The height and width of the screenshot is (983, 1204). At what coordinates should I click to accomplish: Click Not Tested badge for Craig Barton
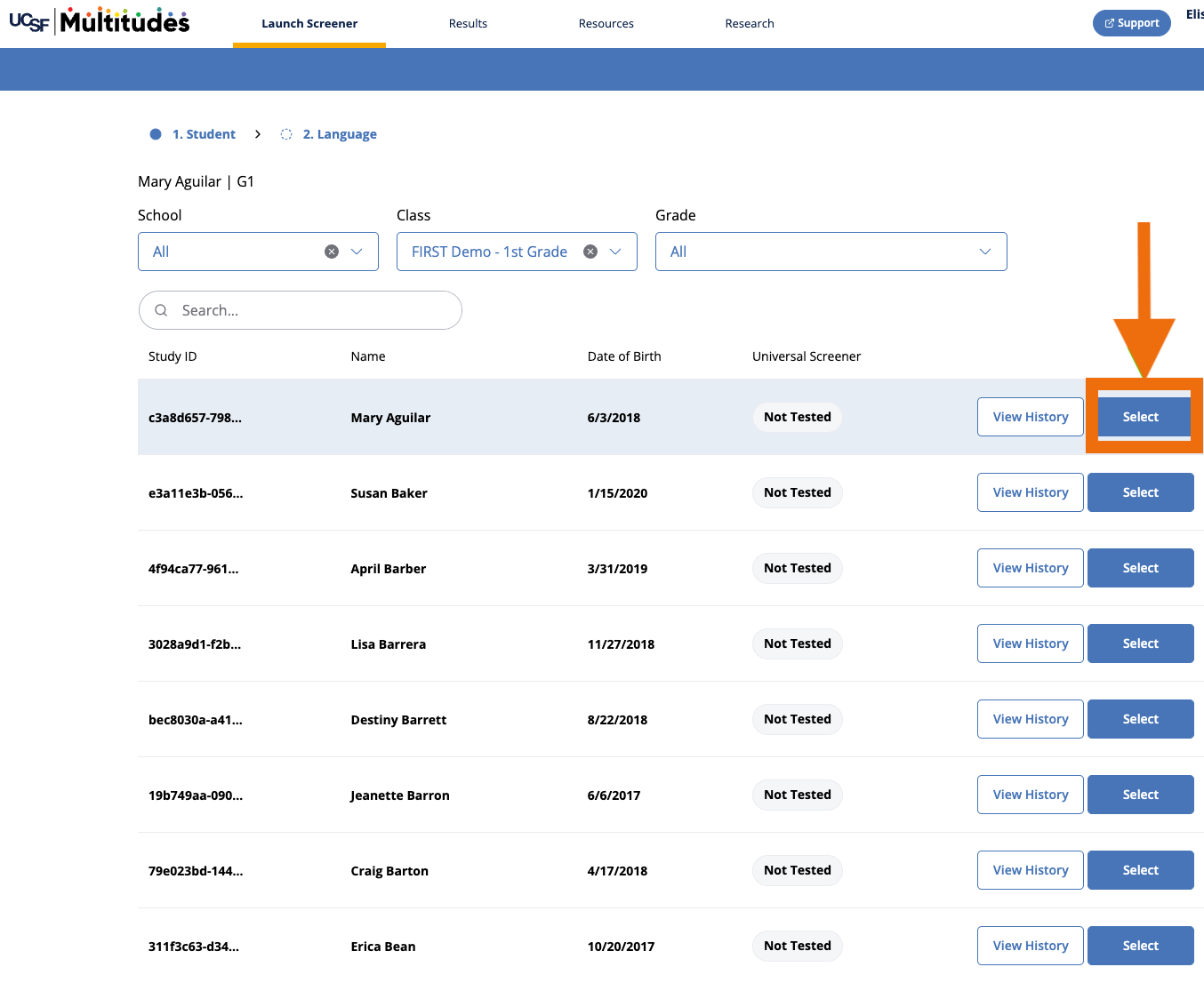tap(798, 870)
